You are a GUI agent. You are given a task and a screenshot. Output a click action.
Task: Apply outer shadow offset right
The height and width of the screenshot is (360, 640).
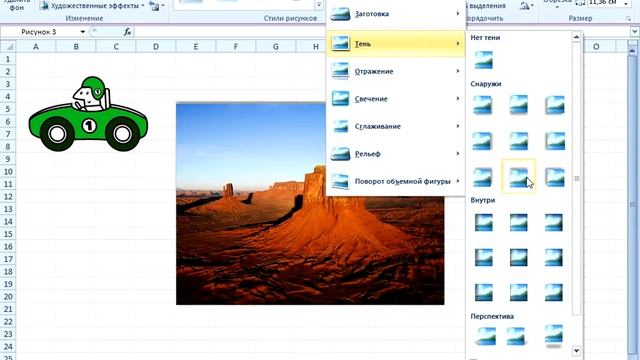482,141
